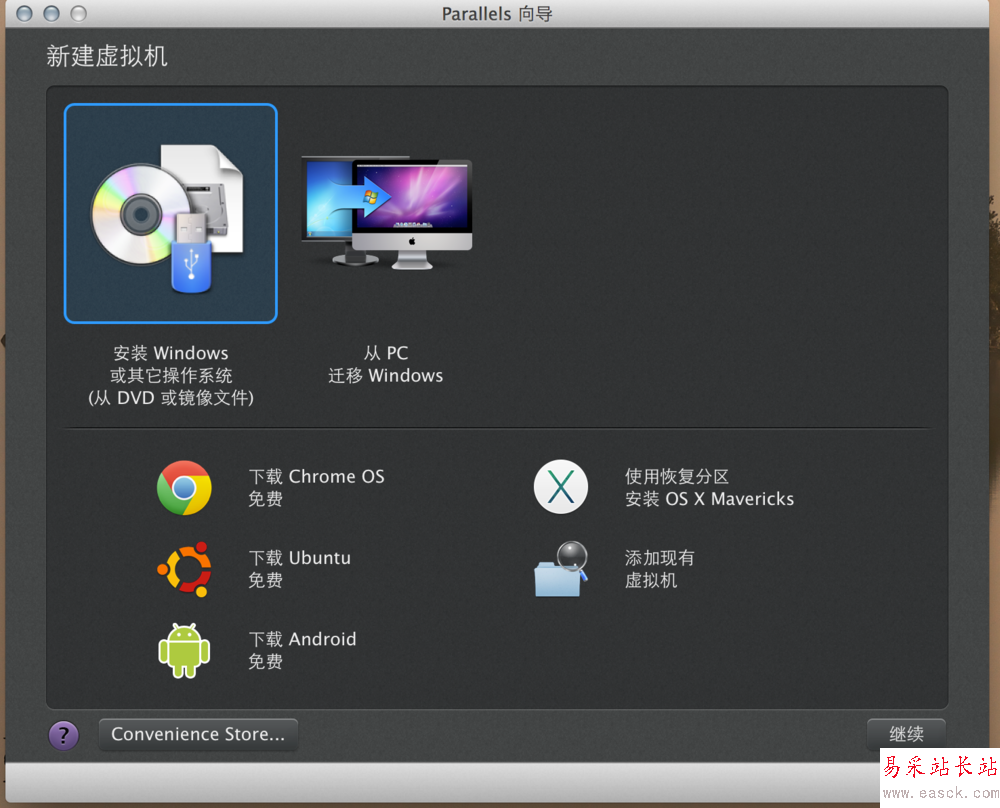Open the Convenience Store button
Screen dimensions: 1000x808
point(198,735)
